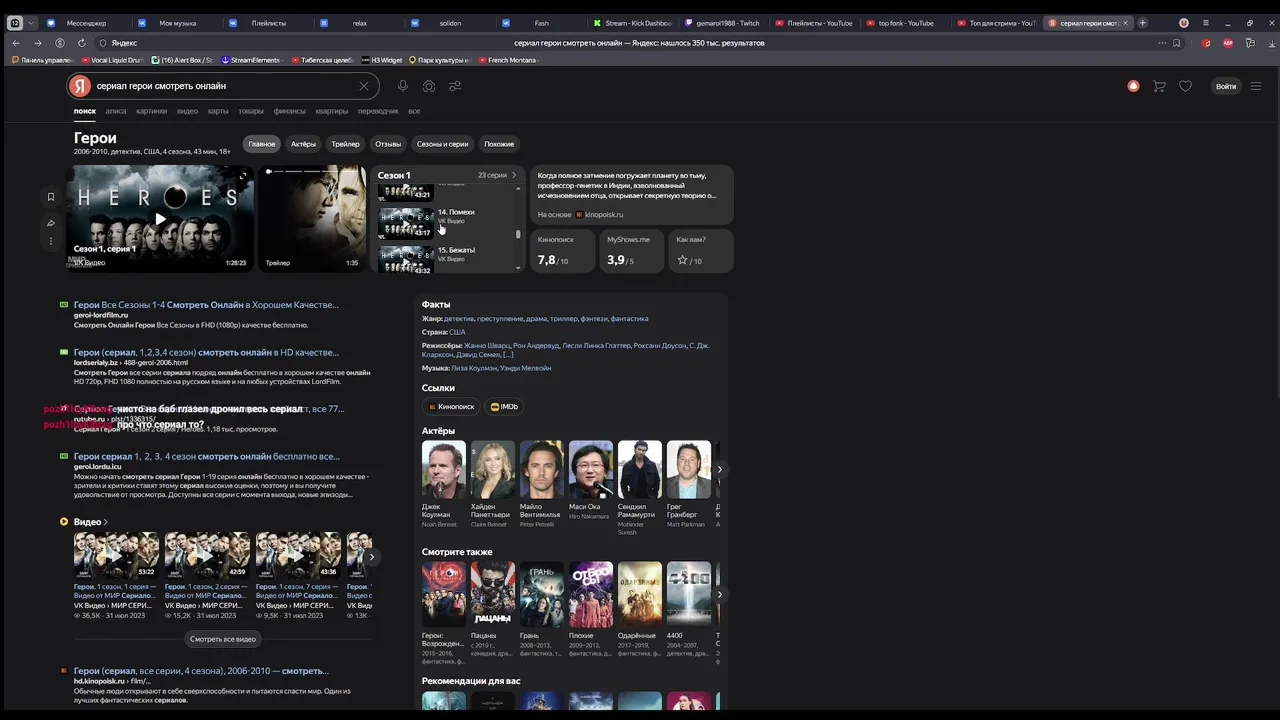
Task: Show more videos with carousel chevron
Action: pos(371,557)
